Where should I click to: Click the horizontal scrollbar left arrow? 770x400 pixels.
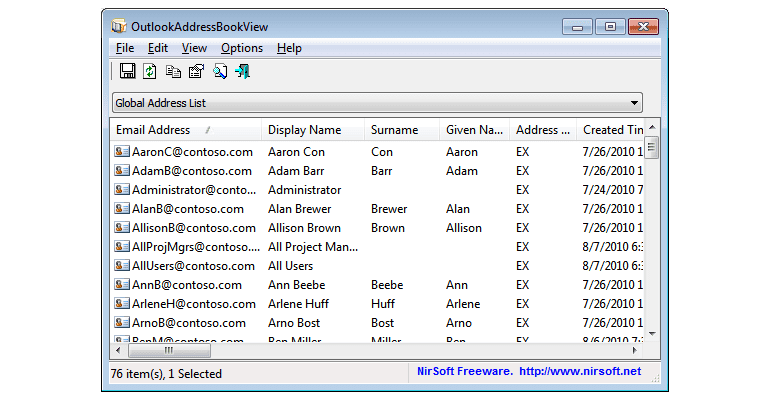(118, 350)
